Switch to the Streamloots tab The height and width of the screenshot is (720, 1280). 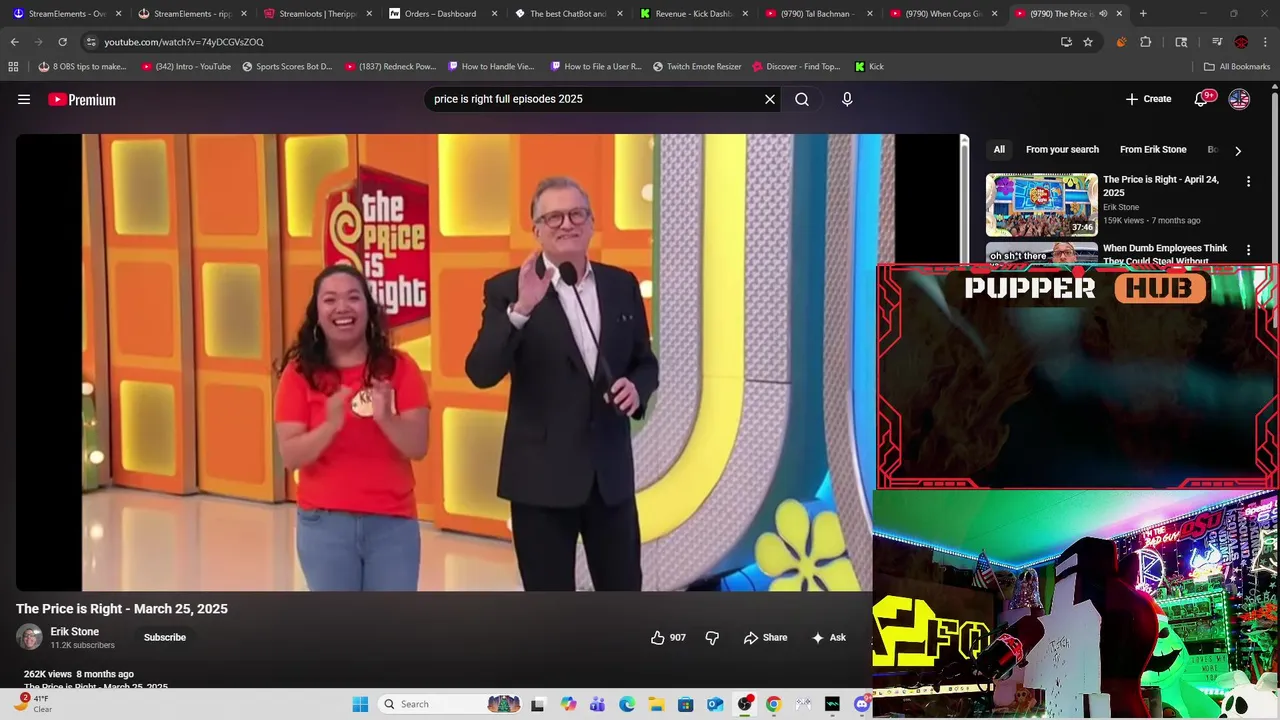pyautogui.click(x=318, y=14)
